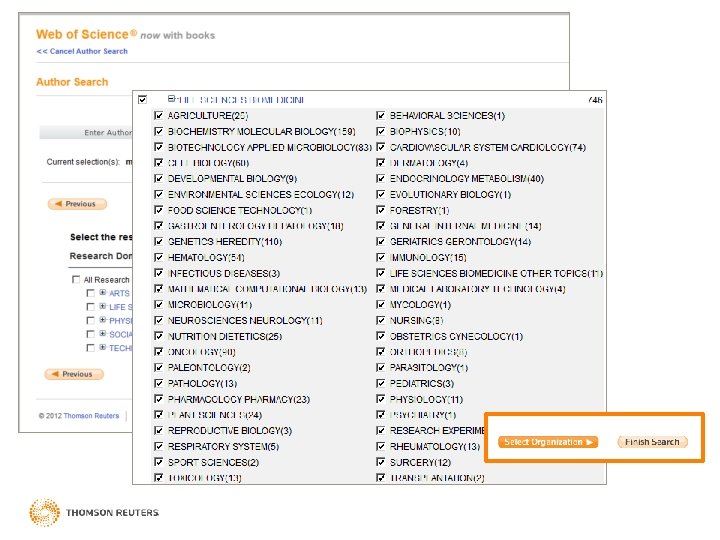Click the PARASITOLOGY(1) label
720x540 pixels.
(x=429, y=368)
